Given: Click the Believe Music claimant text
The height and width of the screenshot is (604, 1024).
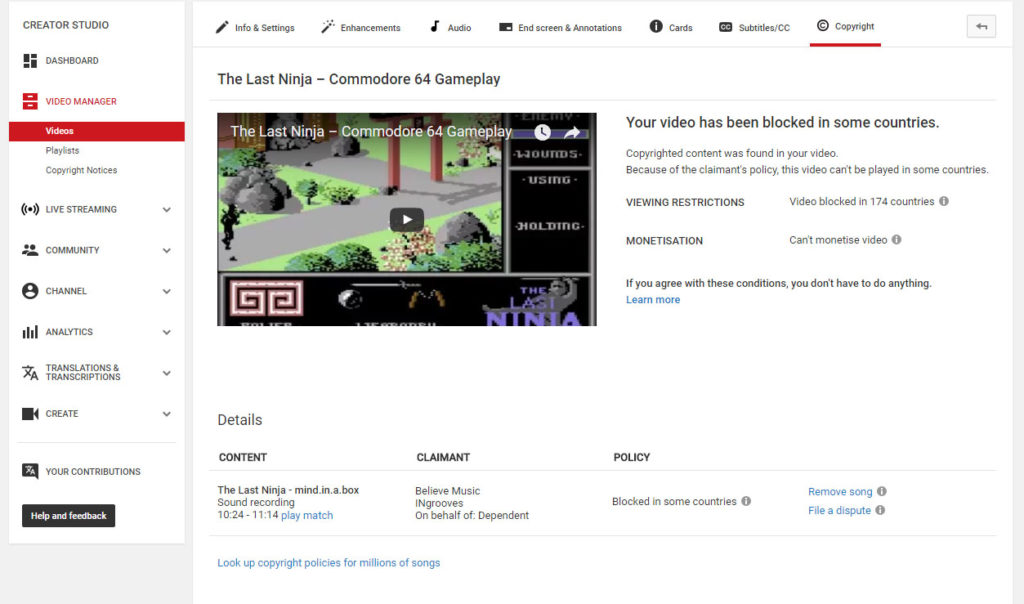Looking at the screenshot, I should pyautogui.click(x=447, y=491).
